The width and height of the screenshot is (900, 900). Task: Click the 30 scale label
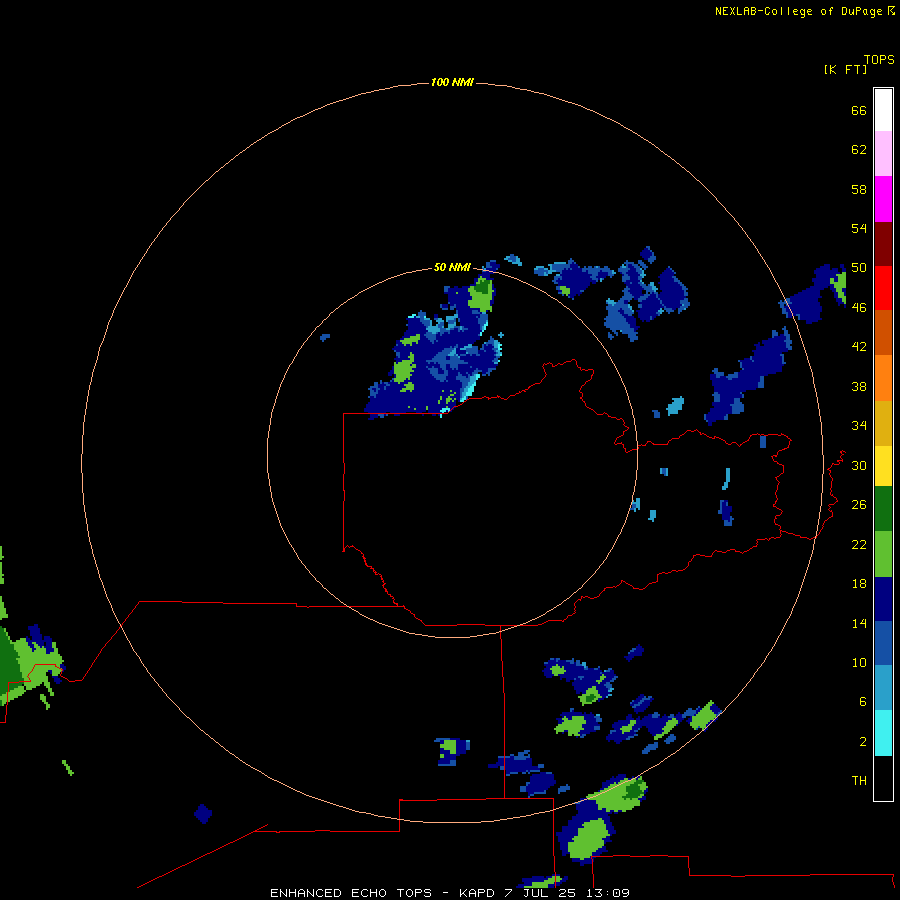859,465
